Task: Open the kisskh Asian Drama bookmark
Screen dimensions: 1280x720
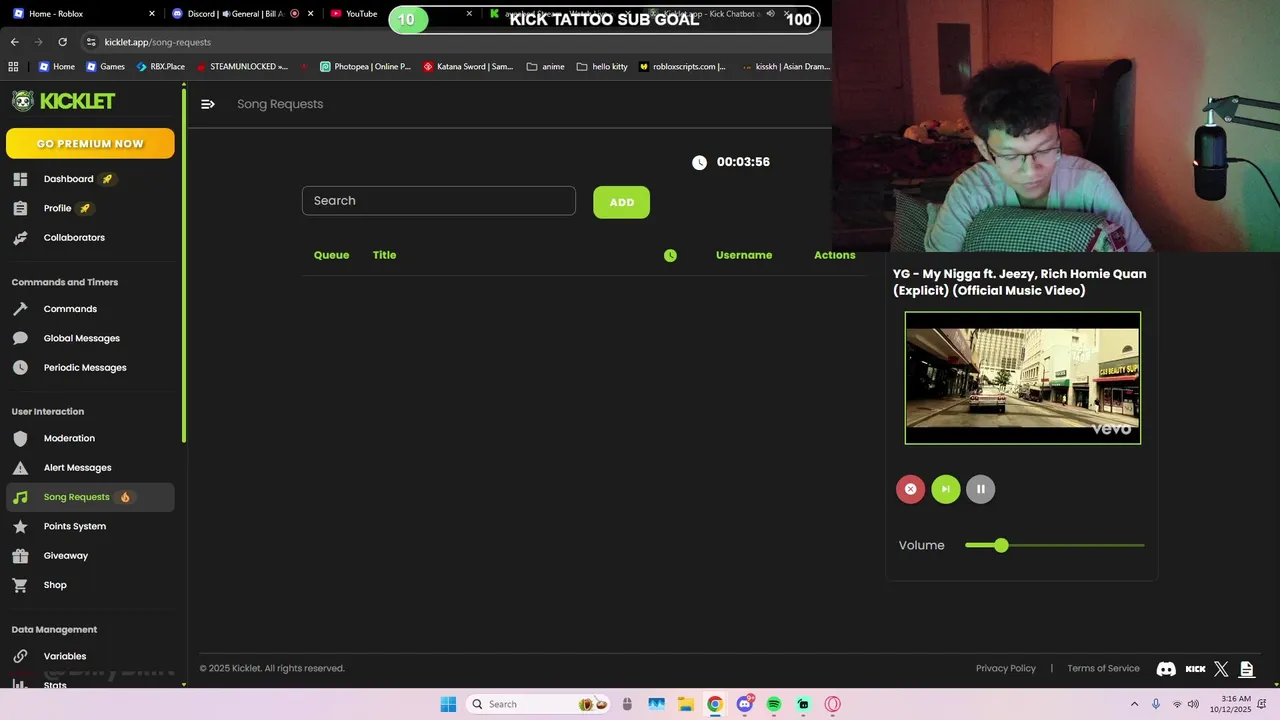Action: (x=786, y=67)
